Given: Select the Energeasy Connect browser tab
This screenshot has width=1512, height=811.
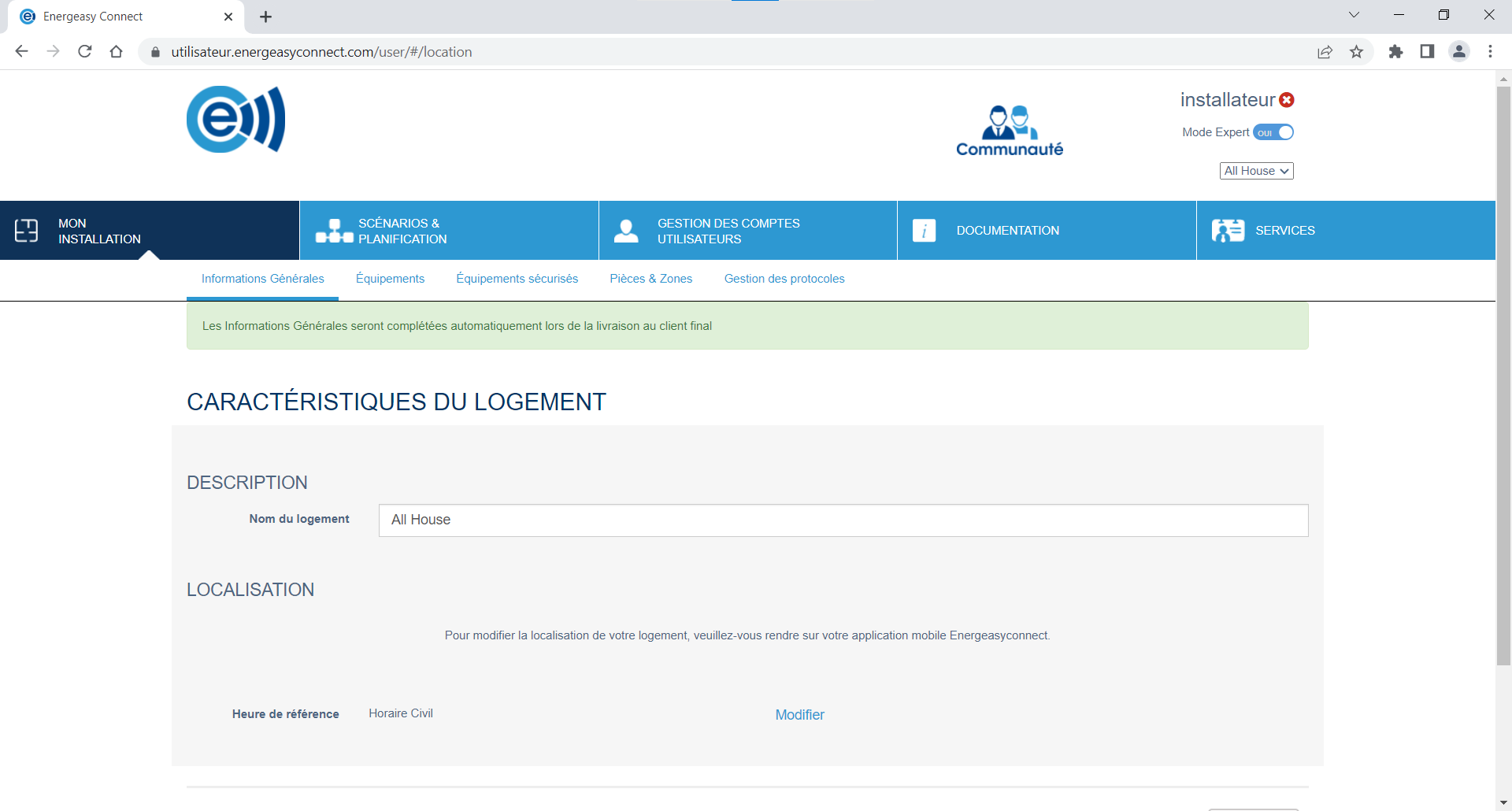Looking at the screenshot, I should point(126,17).
